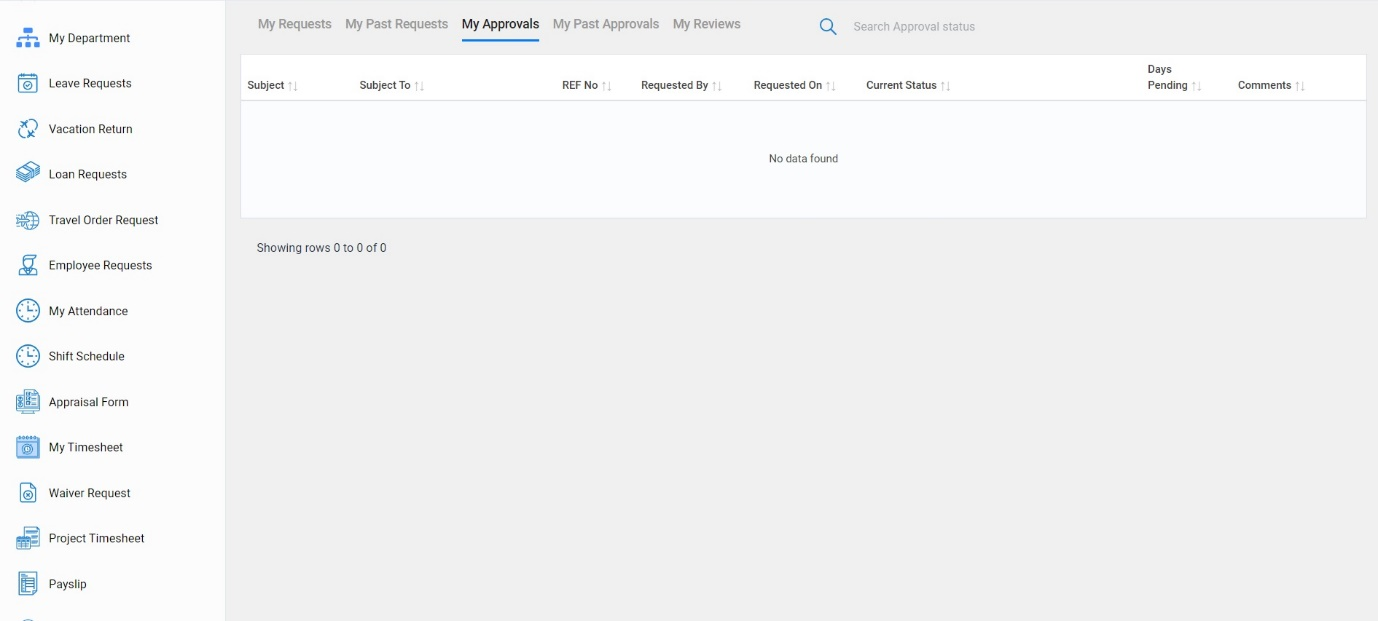Sort by the Comments column arrows
Image resolution: width=1378 pixels, height=621 pixels.
(1300, 85)
